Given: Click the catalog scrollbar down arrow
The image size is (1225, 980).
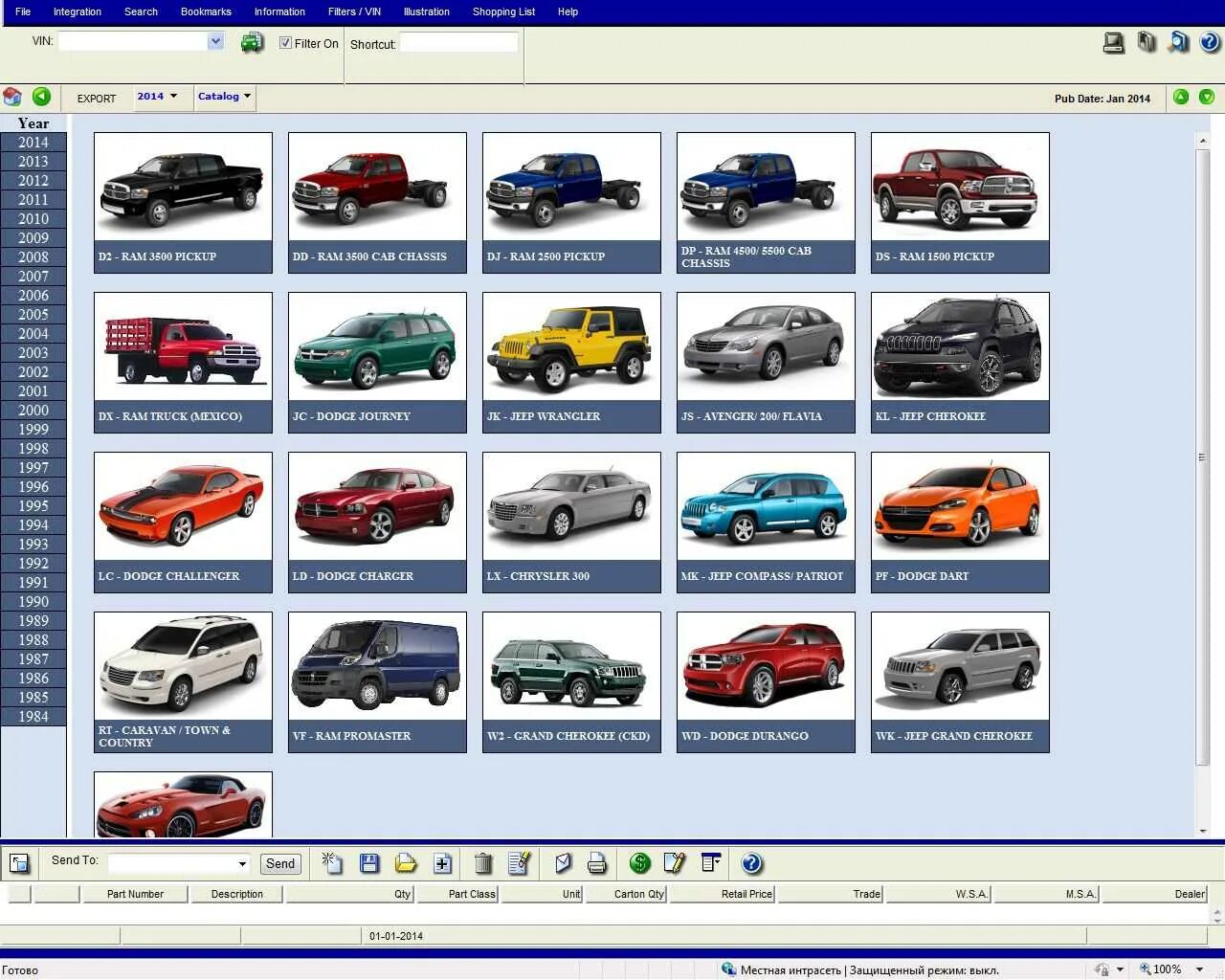Looking at the screenshot, I should click(x=1203, y=831).
